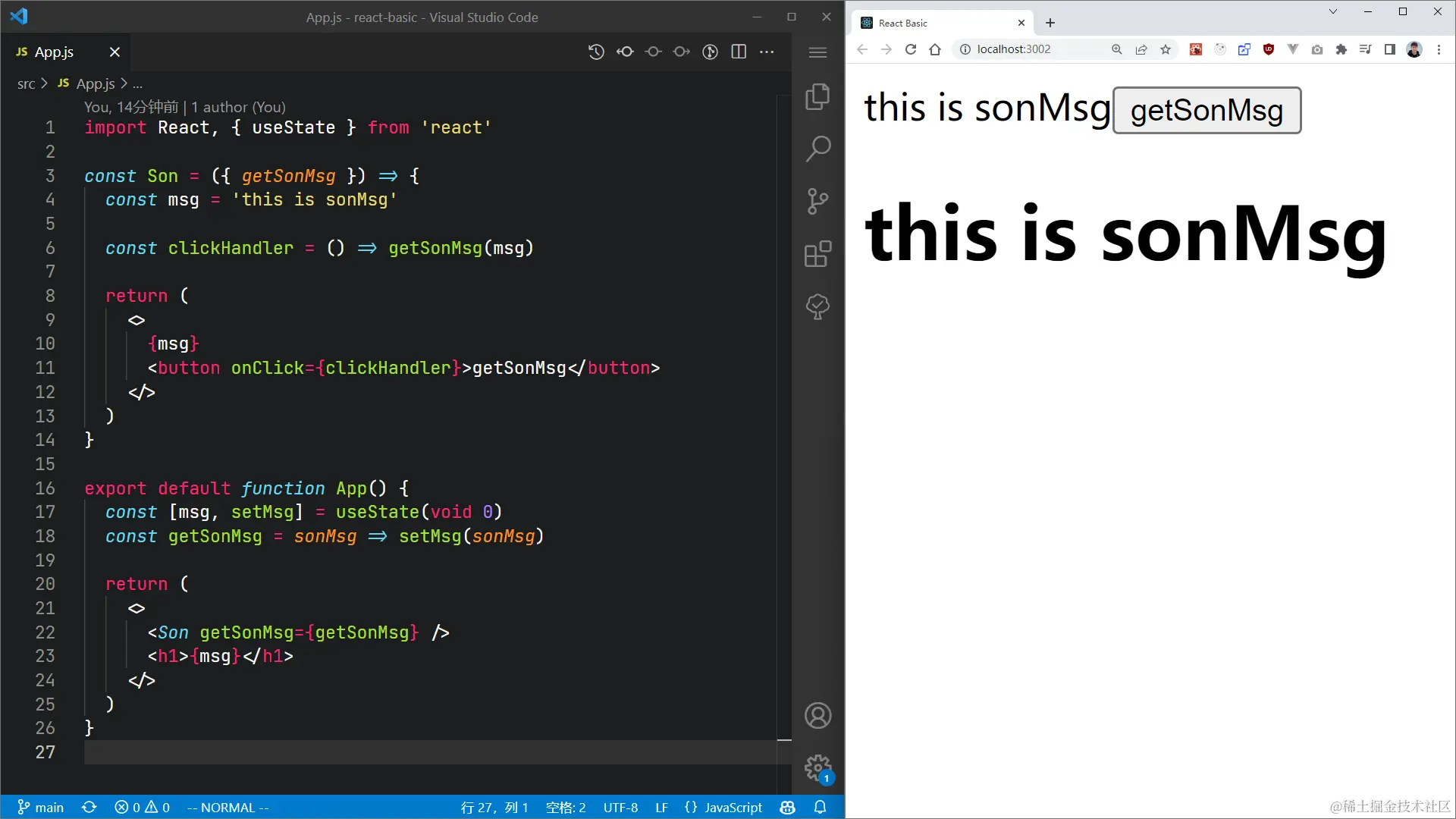Open editor More Actions ellipsis menu
The width and height of the screenshot is (1456, 819).
tap(767, 52)
